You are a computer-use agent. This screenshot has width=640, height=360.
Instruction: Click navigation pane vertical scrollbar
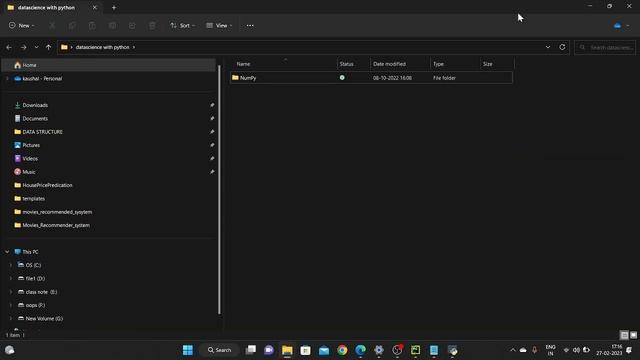coord(219,190)
